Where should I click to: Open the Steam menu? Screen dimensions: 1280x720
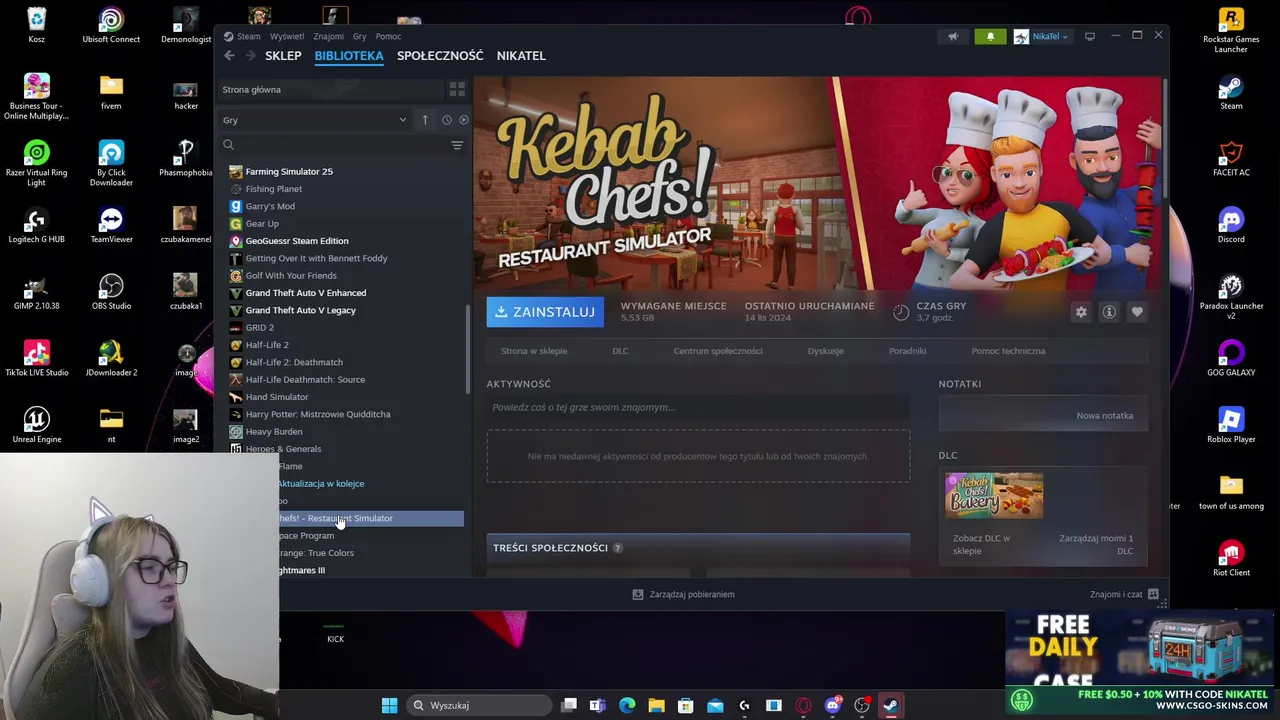pyautogui.click(x=248, y=36)
